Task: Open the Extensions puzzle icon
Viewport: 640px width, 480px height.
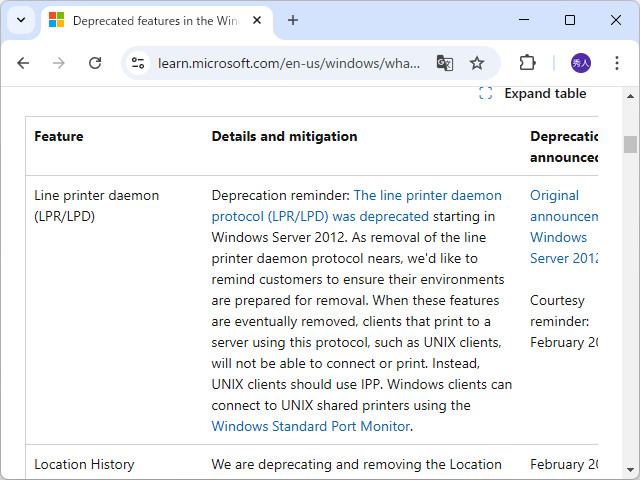Action: 527,63
